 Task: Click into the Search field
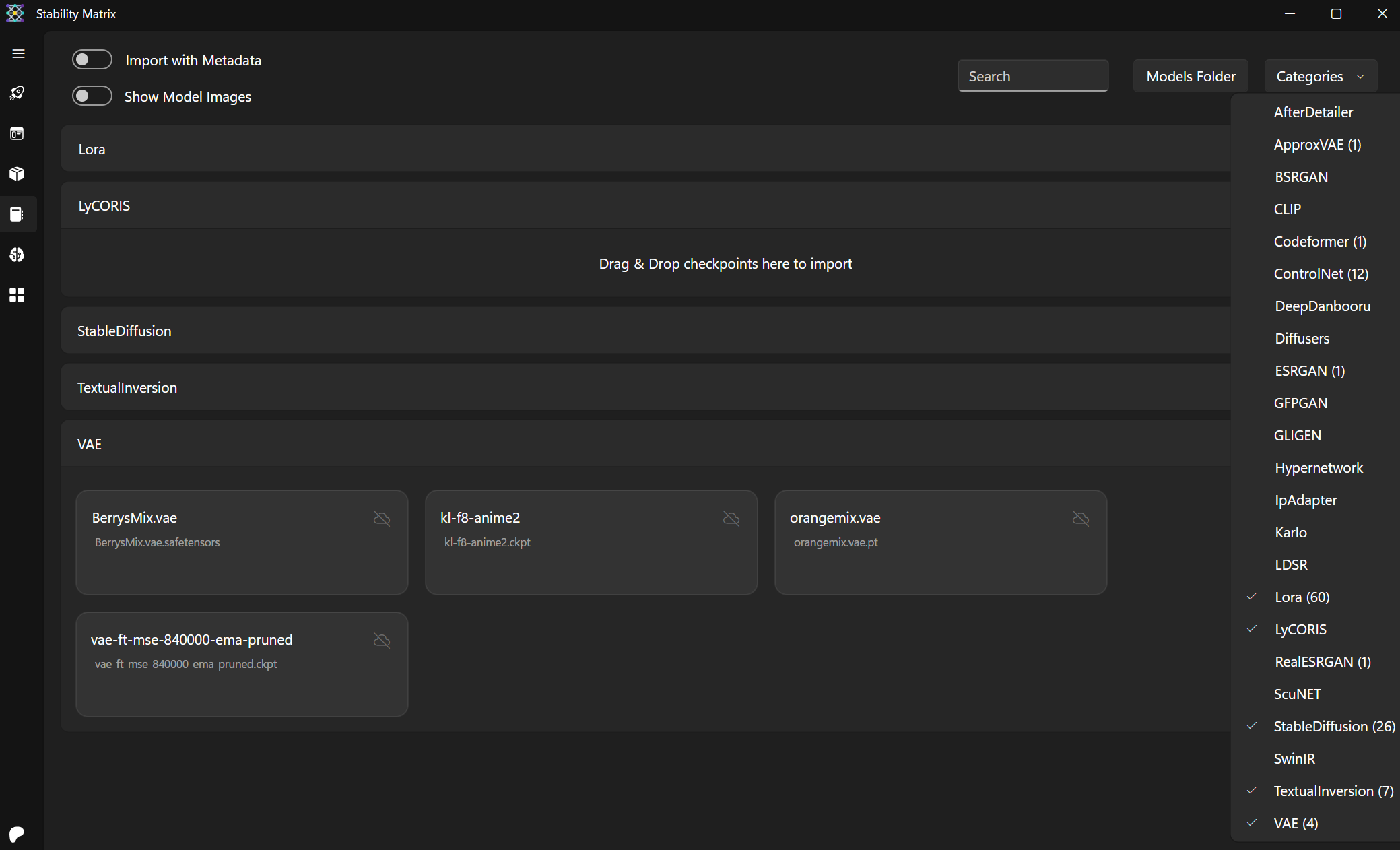pos(1032,76)
